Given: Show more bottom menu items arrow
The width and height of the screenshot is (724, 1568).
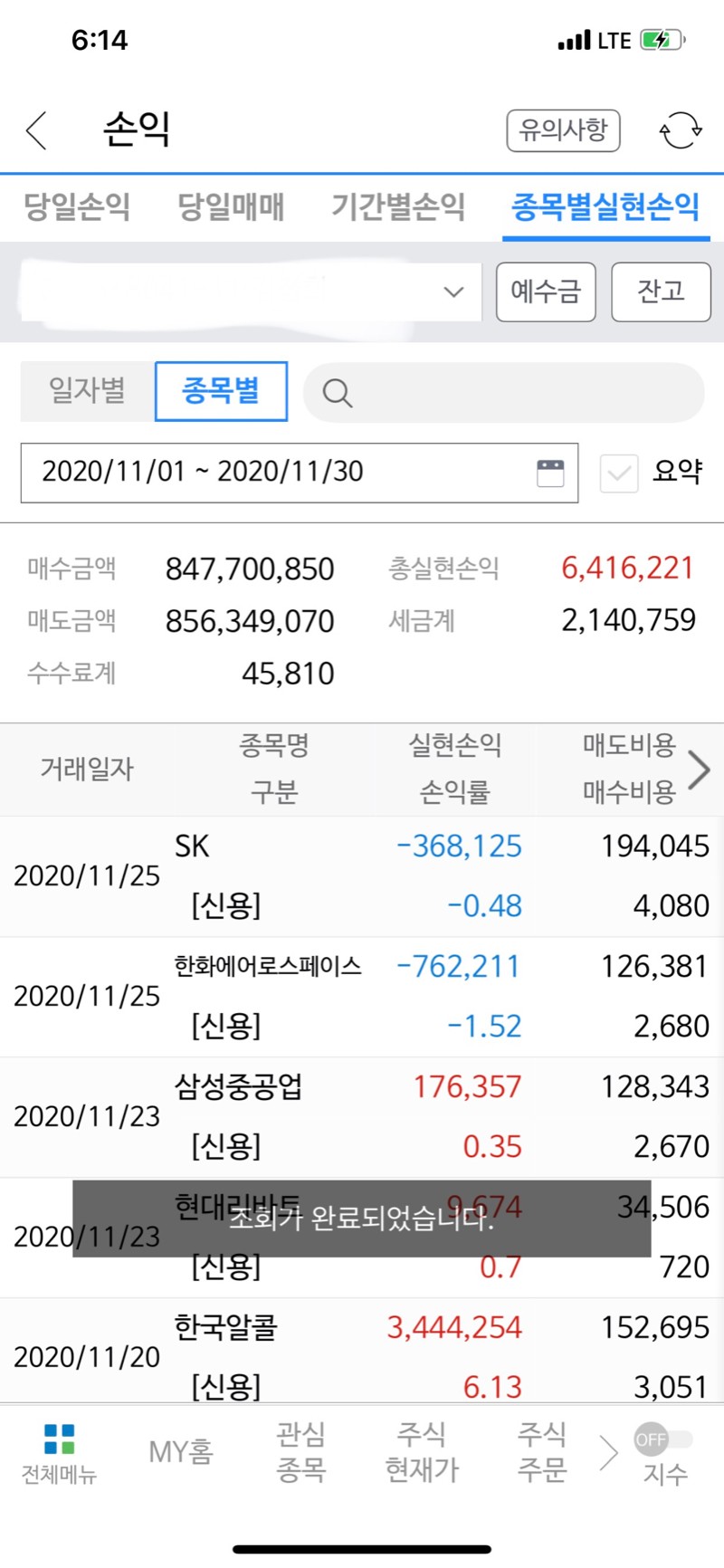Looking at the screenshot, I should click(x=608, y=1453).
